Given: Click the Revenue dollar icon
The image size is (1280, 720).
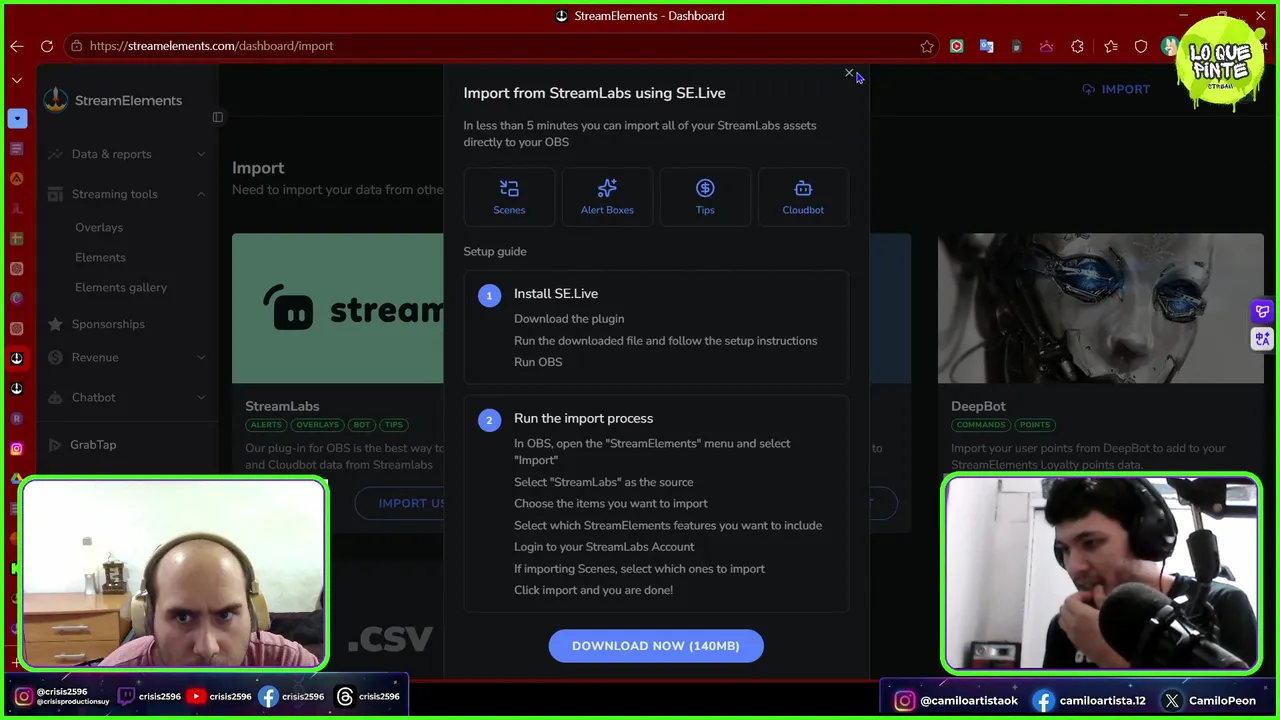Looking at the screenshot, I should (x=54, y=357).
